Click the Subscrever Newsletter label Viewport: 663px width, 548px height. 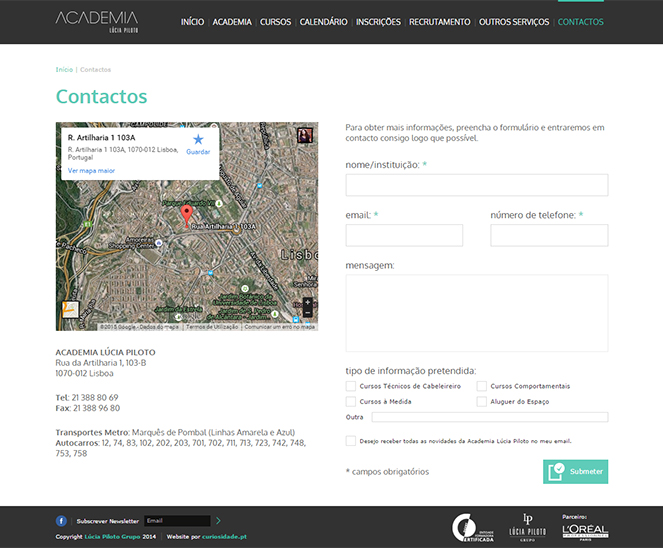coord(108,521)
